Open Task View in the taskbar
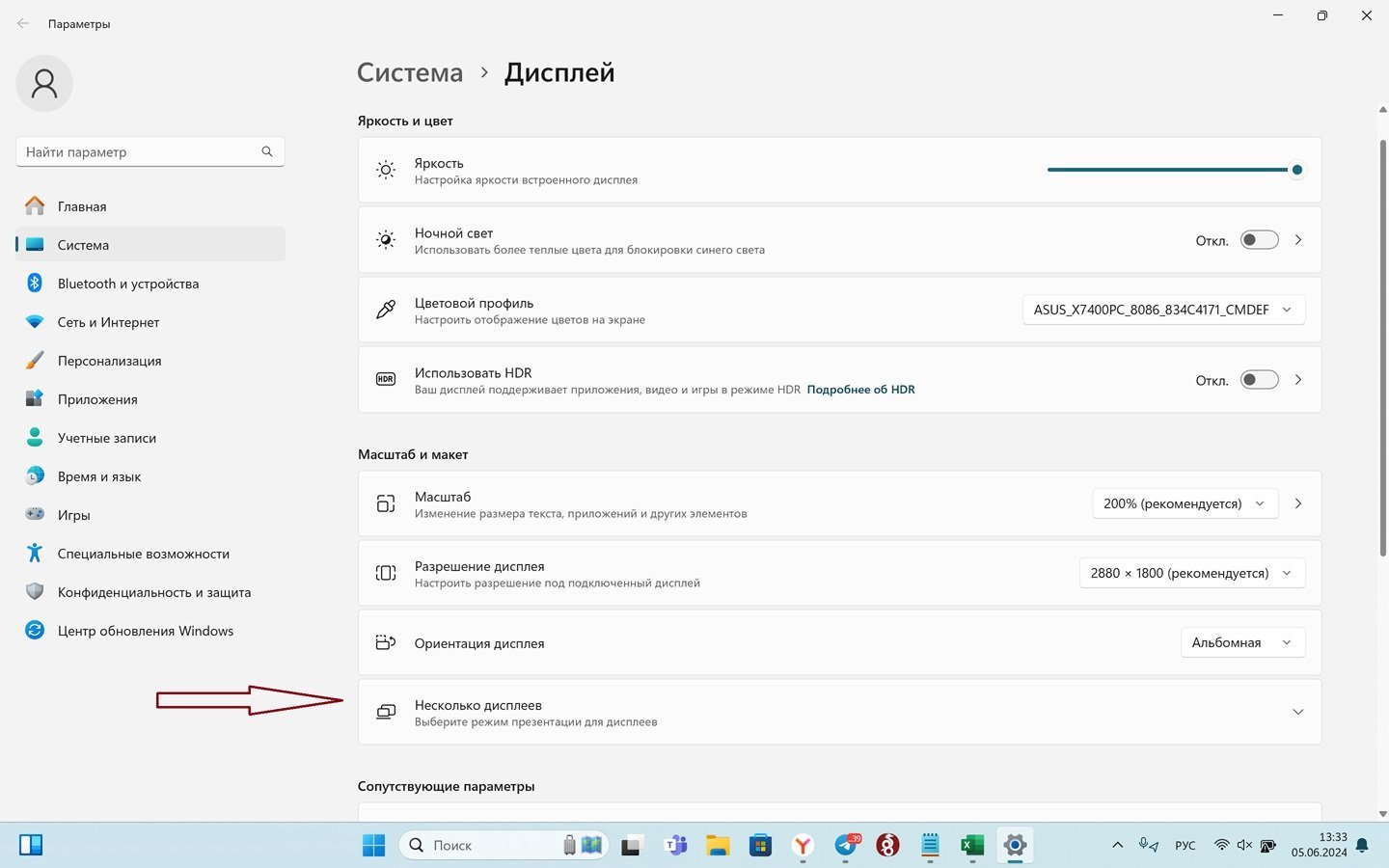This screenshot has width=1389, height=868. (632, 846)
